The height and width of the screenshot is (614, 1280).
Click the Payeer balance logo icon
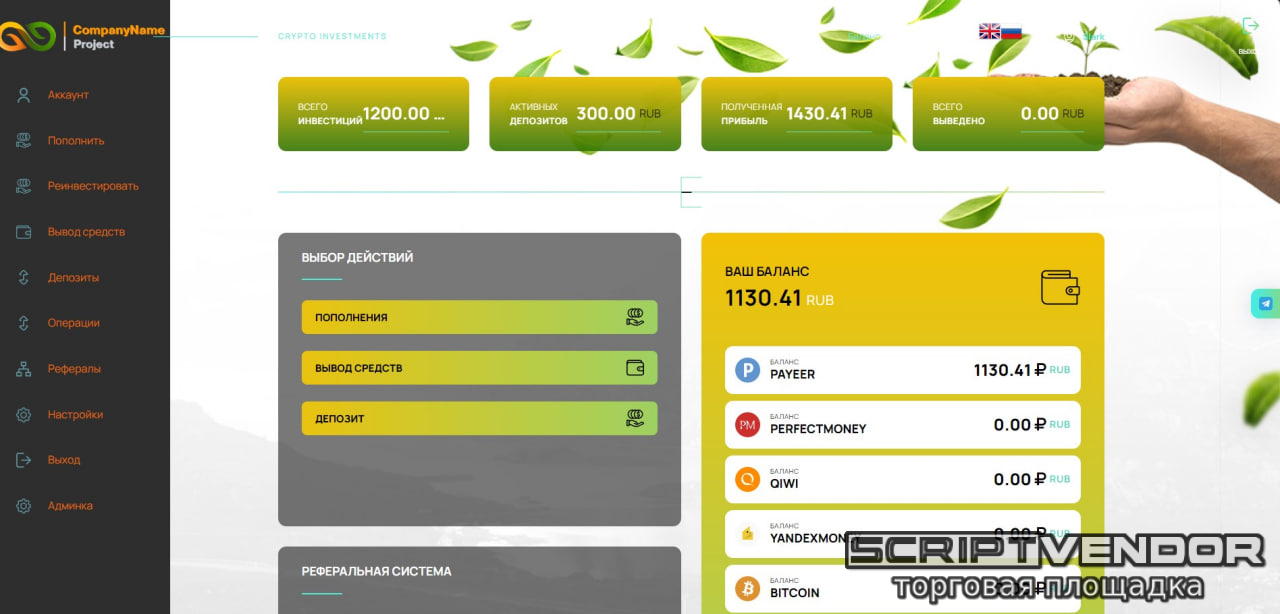[747, 370]
